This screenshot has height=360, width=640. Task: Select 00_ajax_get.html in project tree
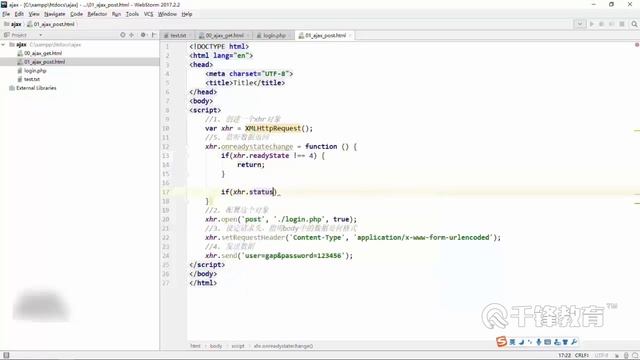(x=42, y=53)
